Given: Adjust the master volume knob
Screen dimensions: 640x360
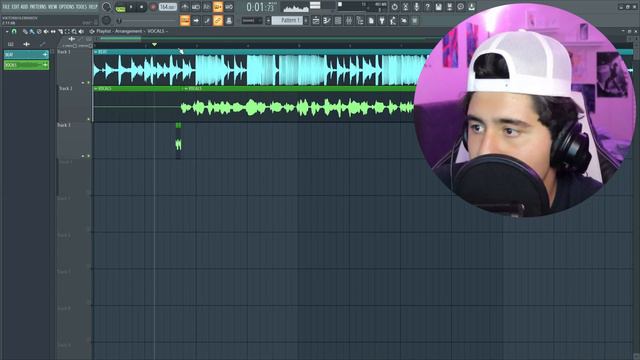Looking at the screenshot, I should (107, 7).
